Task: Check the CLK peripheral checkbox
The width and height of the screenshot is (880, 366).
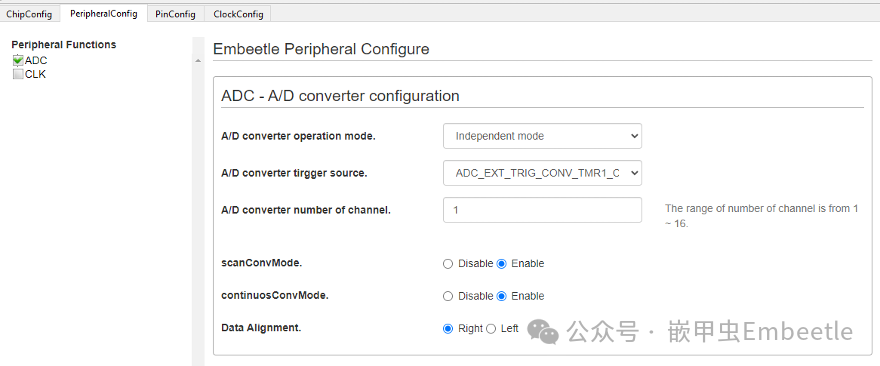Action: click(x=18, y=74)
